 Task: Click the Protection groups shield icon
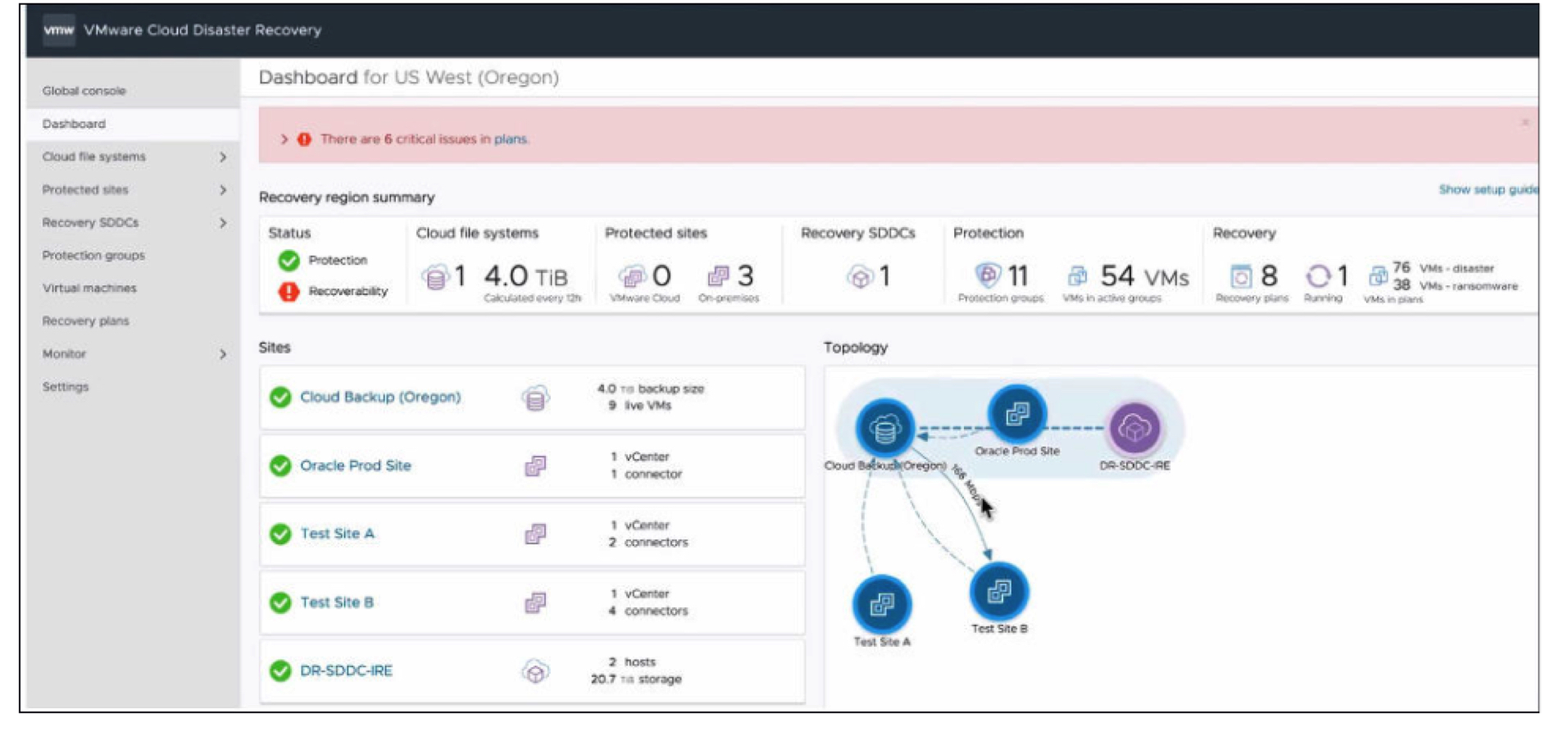[988, 275]
